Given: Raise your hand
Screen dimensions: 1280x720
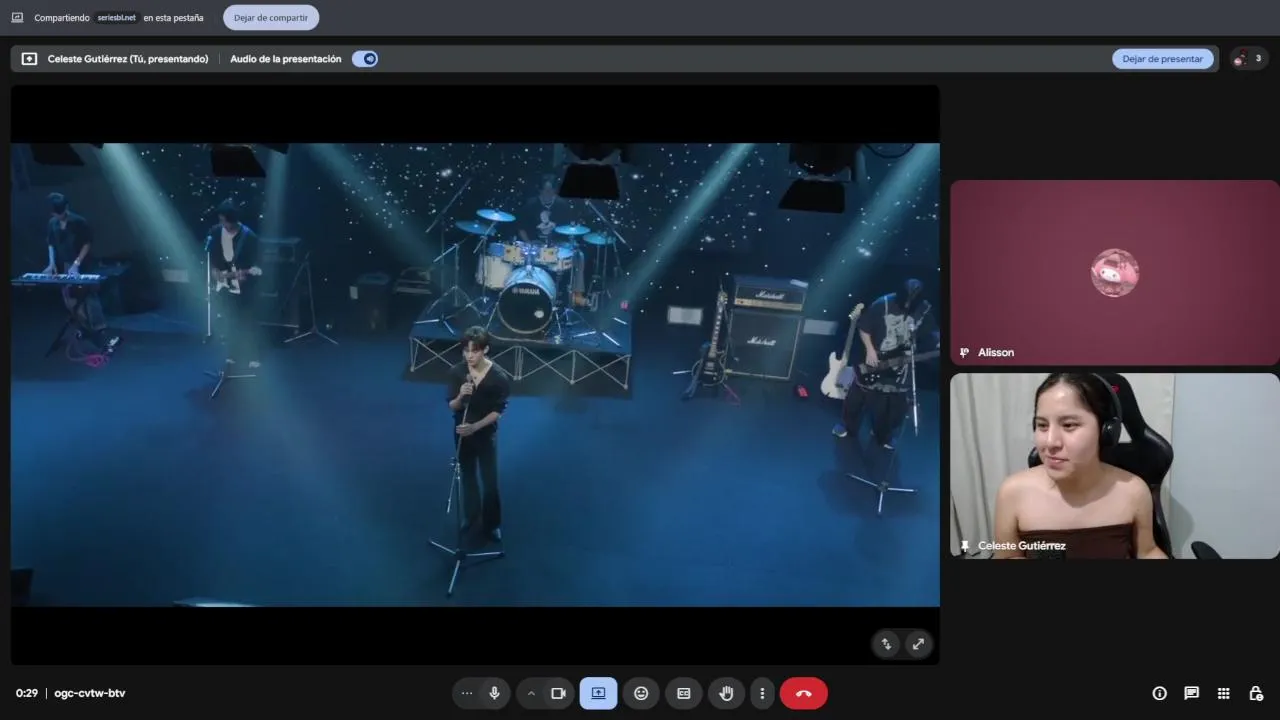Looking at the screenshot, I should (727, 693).
